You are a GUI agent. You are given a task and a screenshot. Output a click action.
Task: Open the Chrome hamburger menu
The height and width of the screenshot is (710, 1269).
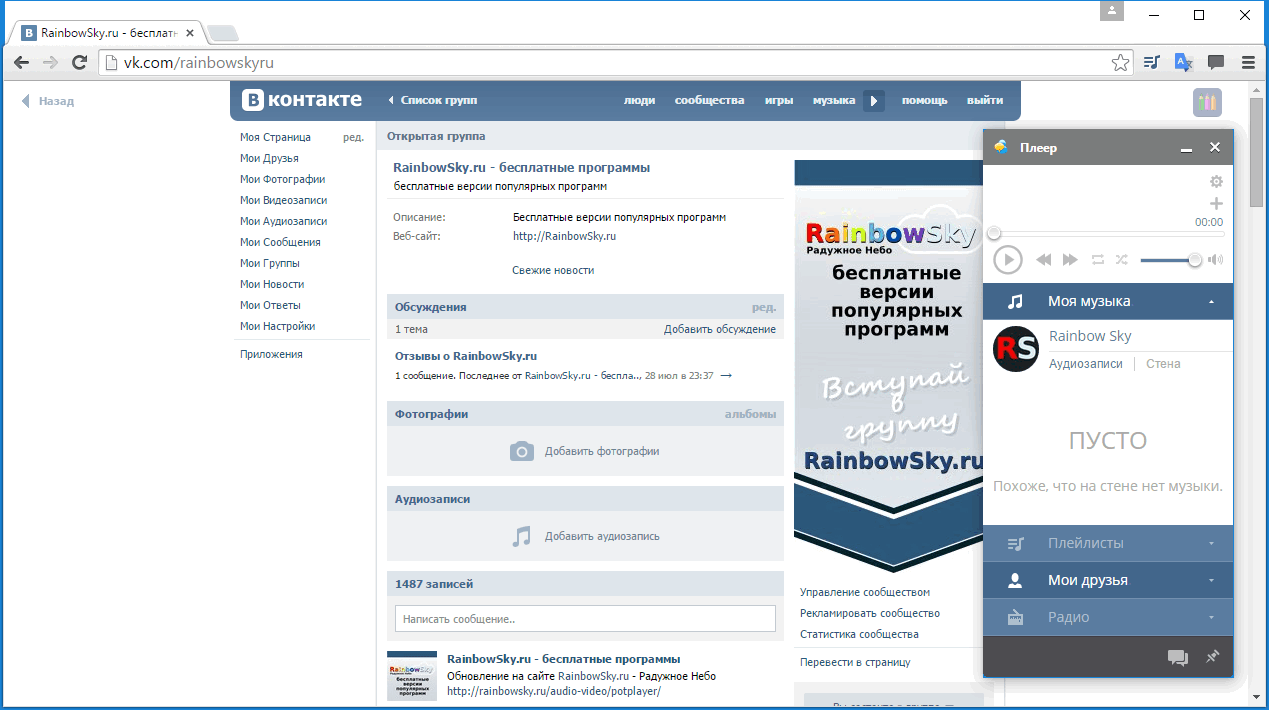(x=1248, y=63)
